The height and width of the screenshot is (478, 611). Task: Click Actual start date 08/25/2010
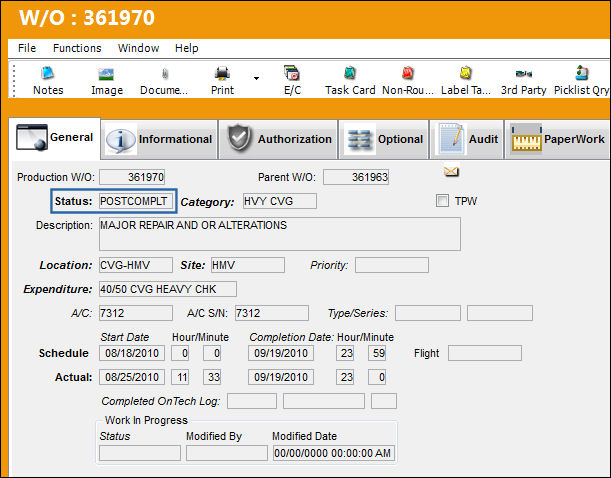click(x=132, y=377)
